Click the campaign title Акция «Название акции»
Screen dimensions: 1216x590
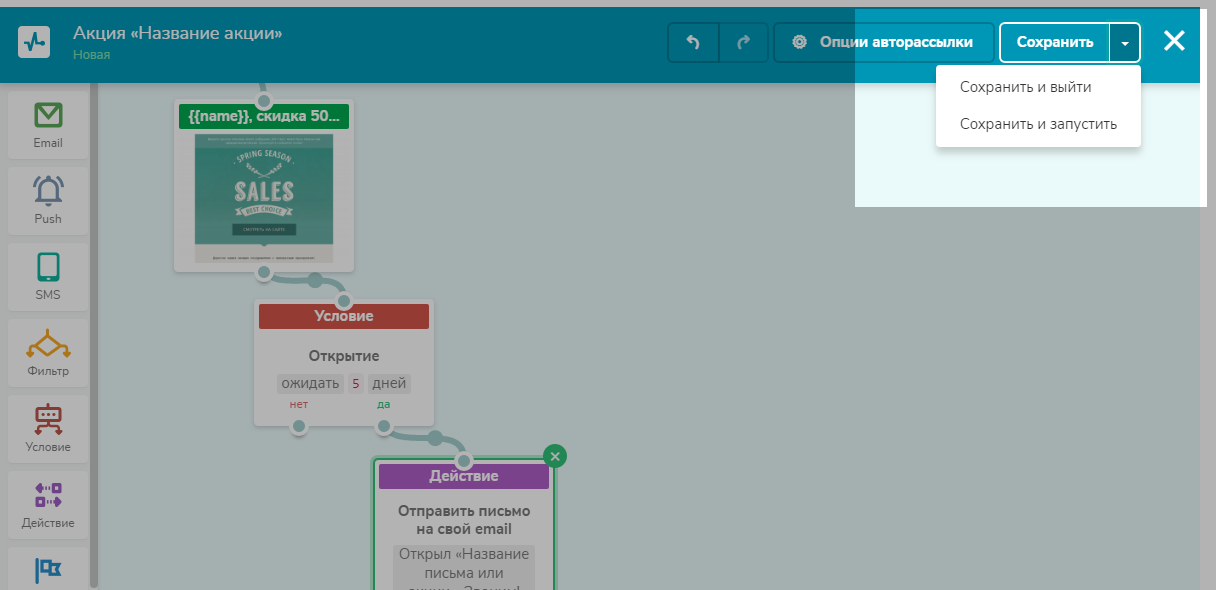[178, 33]
